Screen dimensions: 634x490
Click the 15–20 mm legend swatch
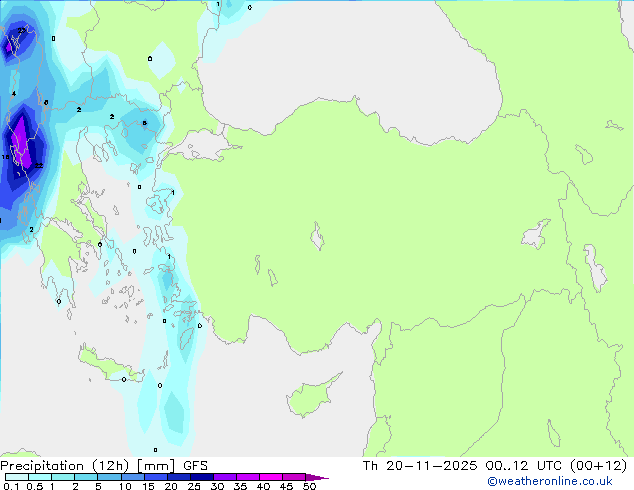click(156, 477)
